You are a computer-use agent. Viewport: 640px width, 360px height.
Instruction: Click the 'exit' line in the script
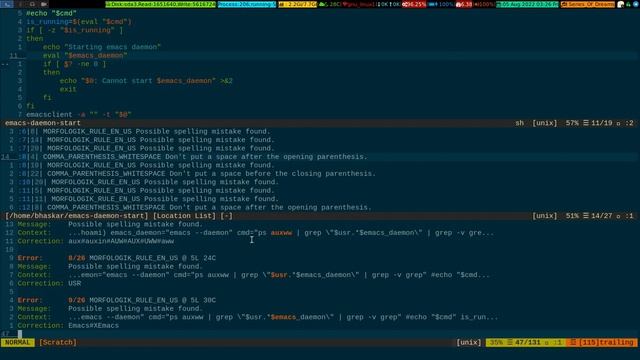[x=68, y=89]
